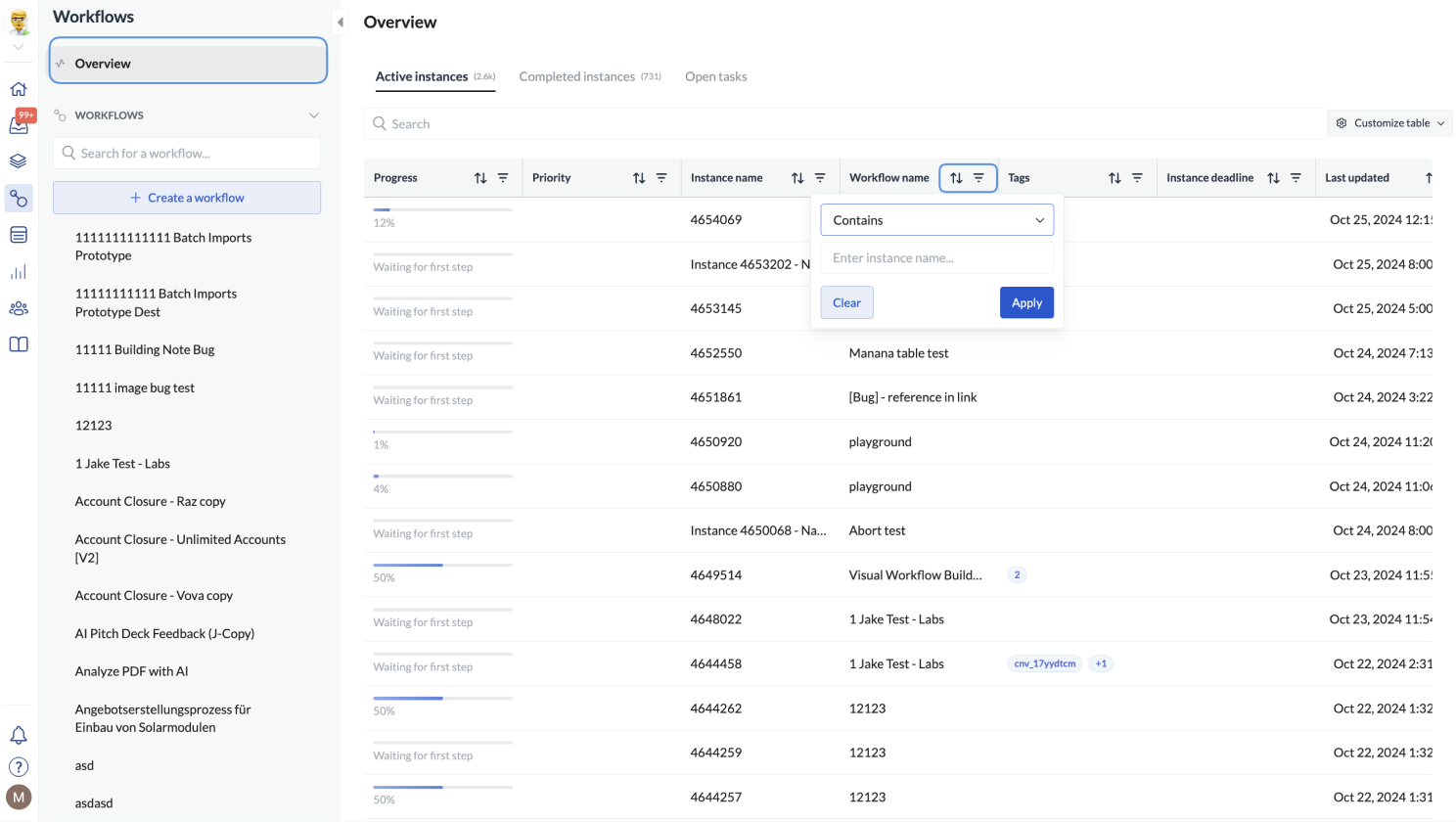Switch to the Open tasks tab
This screenshot has width=1456, height=822.
716,76
